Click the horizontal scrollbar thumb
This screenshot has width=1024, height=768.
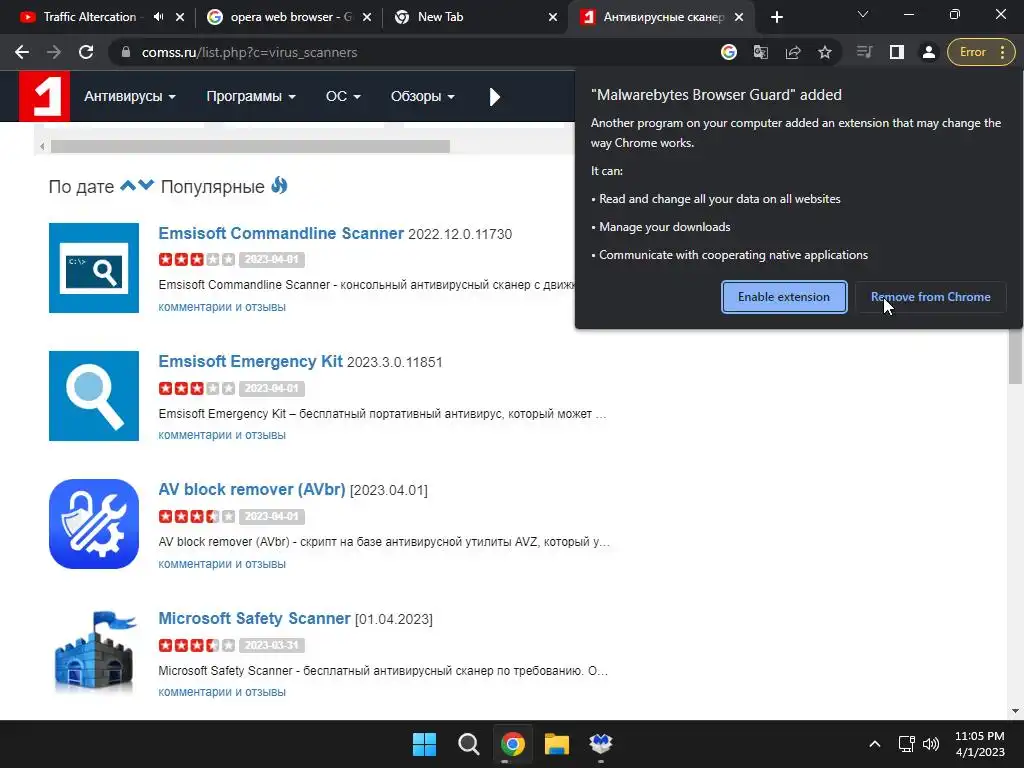click(250, 146)
